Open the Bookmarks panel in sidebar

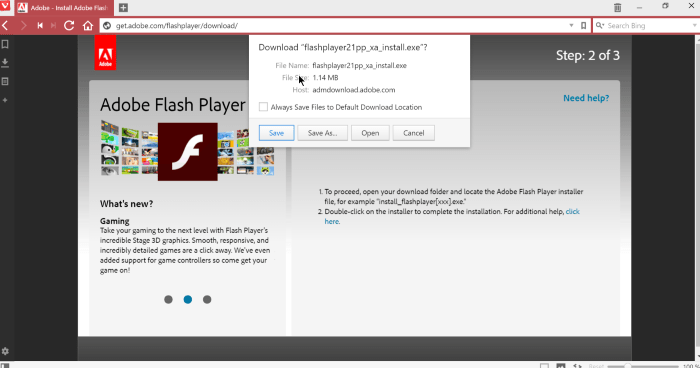5,44
